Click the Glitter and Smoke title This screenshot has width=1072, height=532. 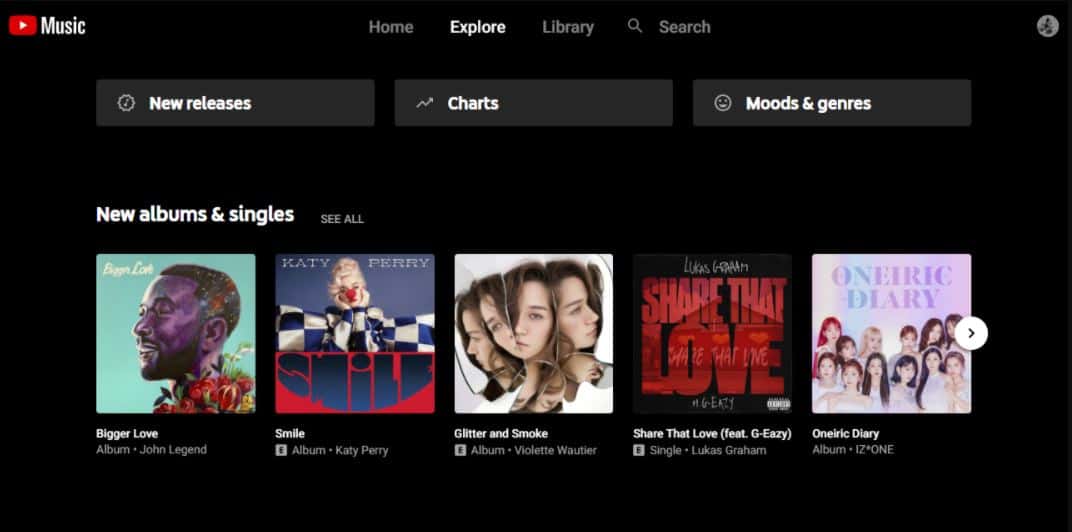[501, 434]
